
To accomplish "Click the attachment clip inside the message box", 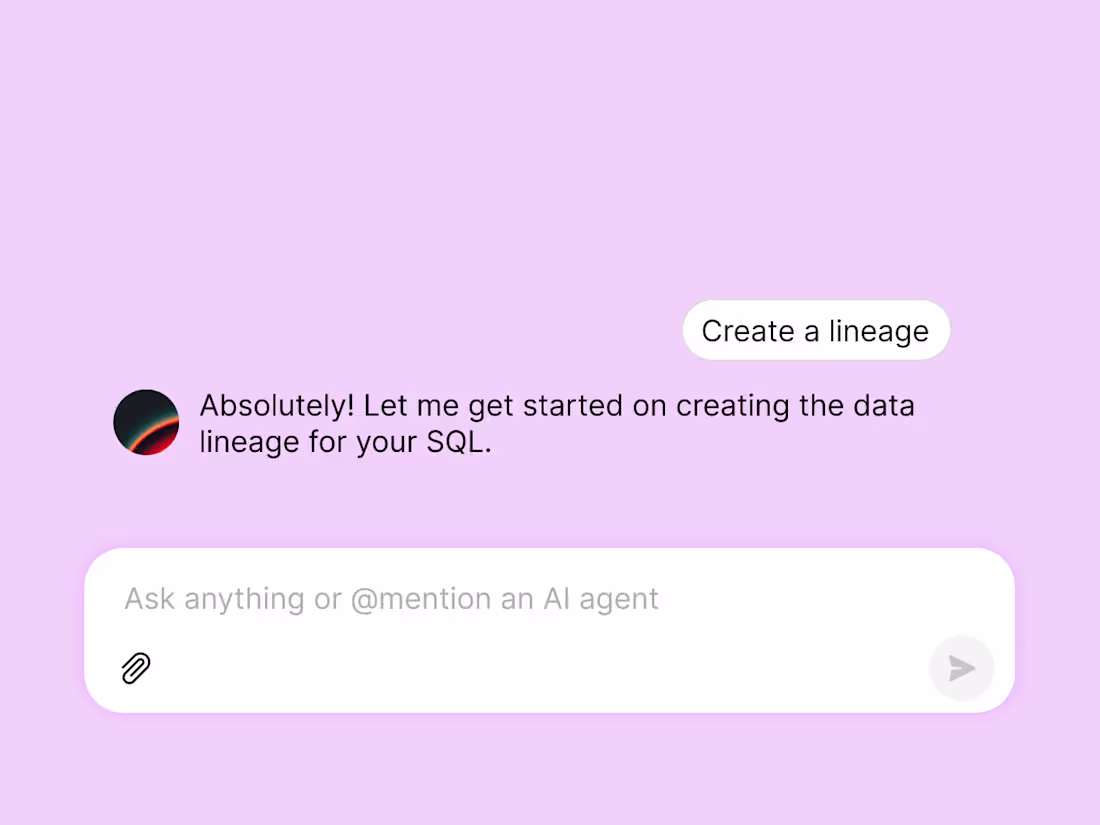I will pos(136,668).
